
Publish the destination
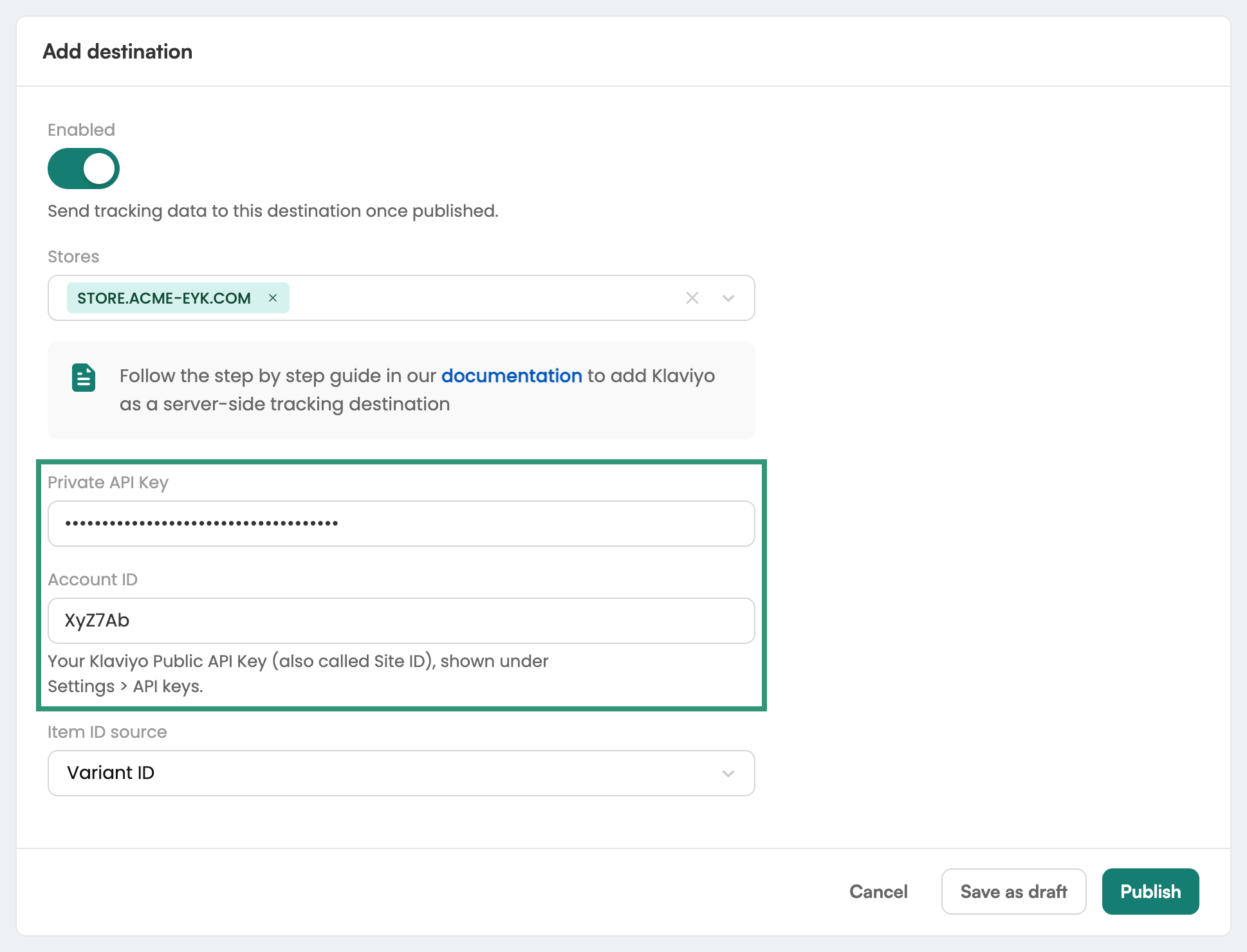pyautogui.click(x=1150, y=892)
